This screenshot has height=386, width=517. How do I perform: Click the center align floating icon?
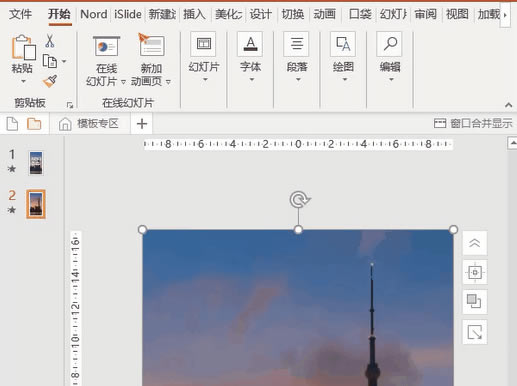pyautogui.click(x=475, y=272)
